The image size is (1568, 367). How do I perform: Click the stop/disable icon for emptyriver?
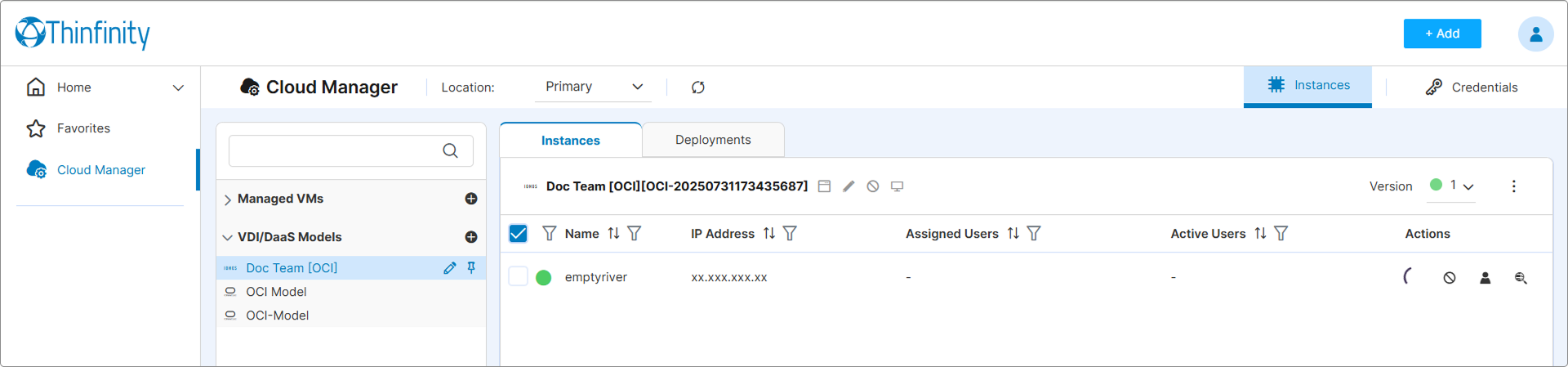click(1450, 278)
